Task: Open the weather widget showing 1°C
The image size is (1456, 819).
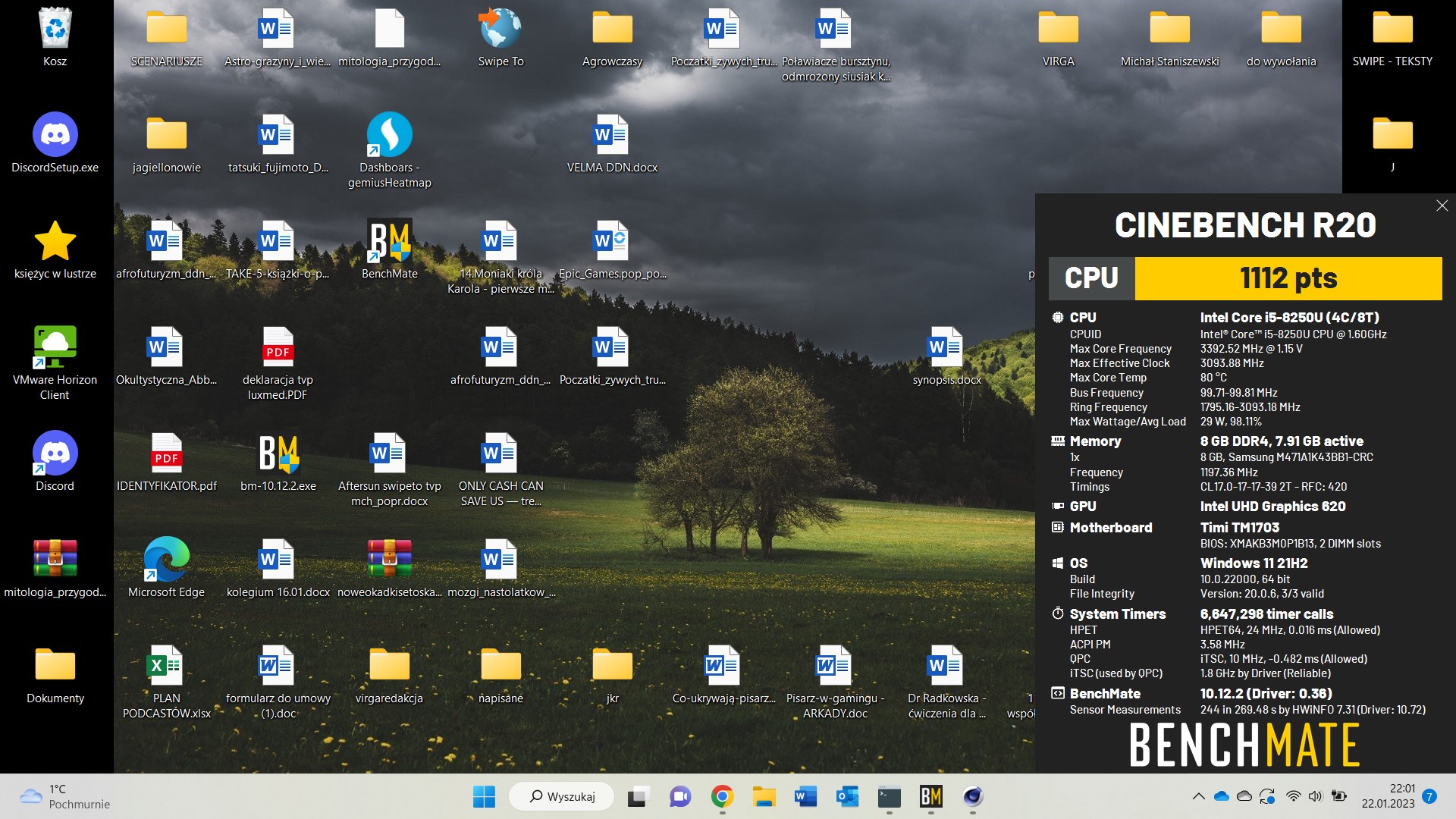Action: [64, 796]
